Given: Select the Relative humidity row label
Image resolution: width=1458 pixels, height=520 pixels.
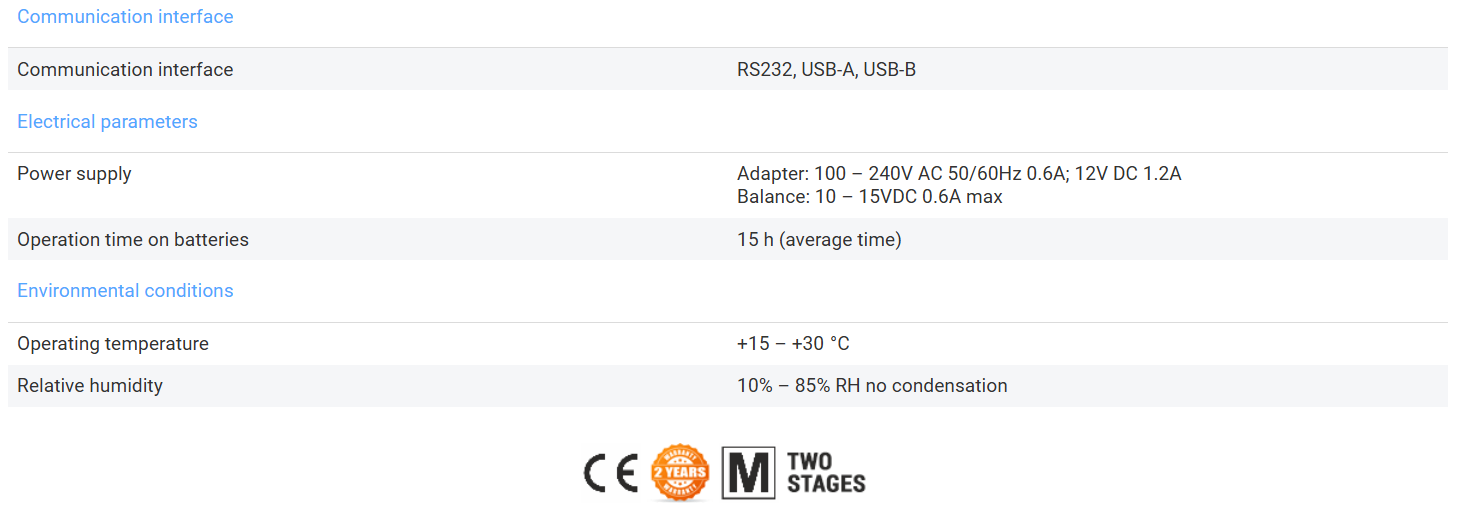Looking at the screenshot, I should coord(90,386).
